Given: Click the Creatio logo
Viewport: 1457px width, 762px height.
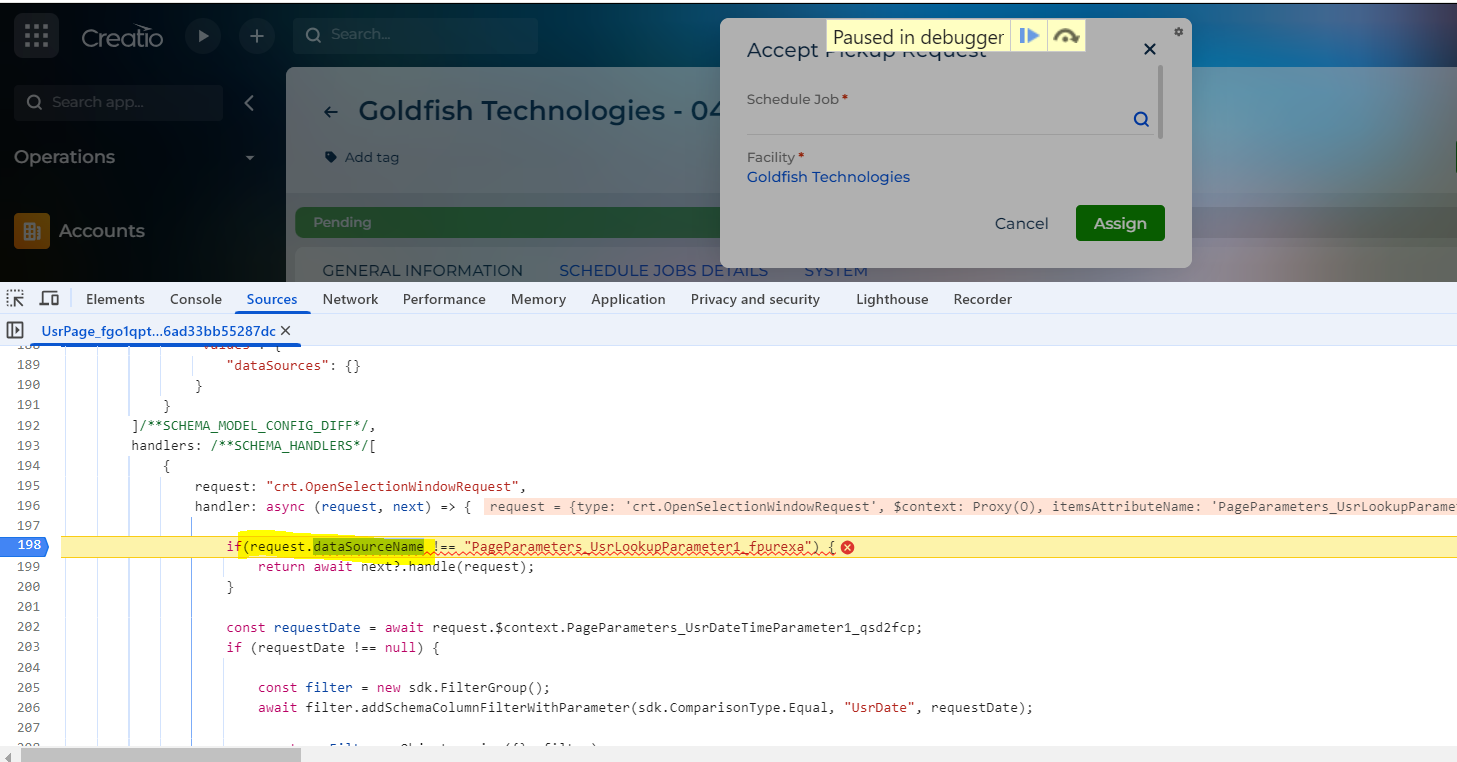Looking at the screenshot, I should (122, 37).
